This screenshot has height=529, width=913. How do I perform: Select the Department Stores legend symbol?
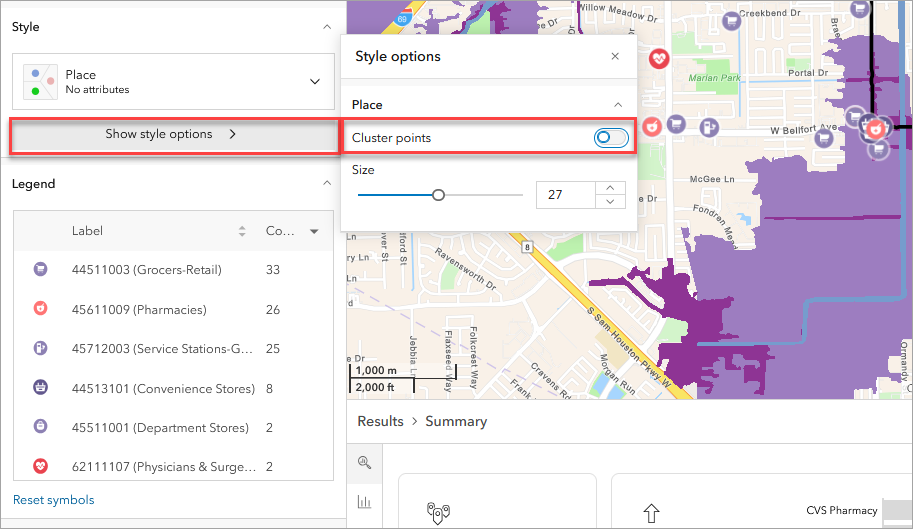[41, 427]
